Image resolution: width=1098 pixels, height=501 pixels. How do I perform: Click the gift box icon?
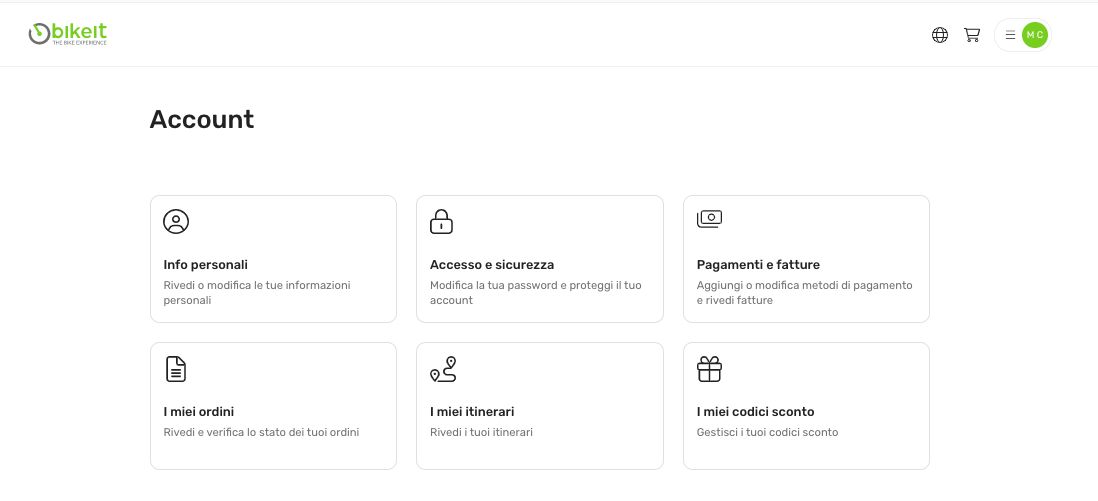[x=709, y=369]
